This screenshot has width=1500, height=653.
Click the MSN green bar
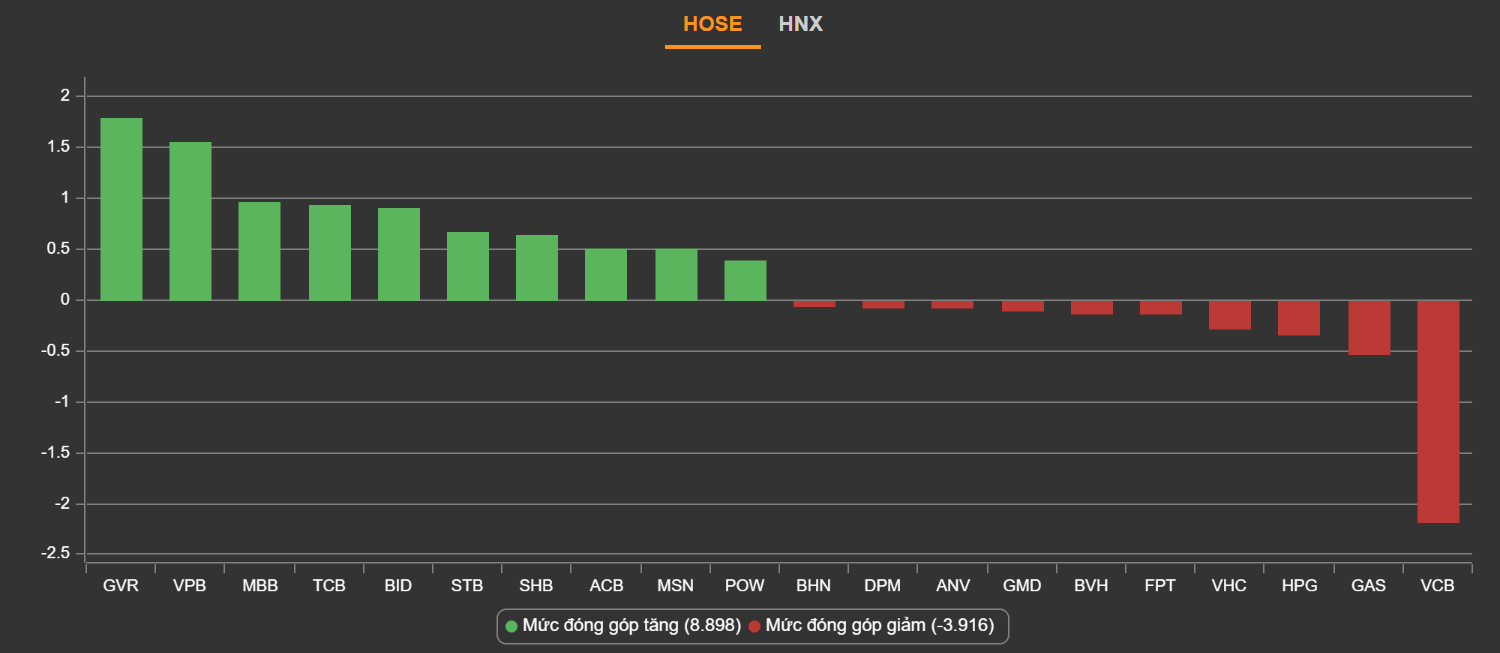(676, 274)
